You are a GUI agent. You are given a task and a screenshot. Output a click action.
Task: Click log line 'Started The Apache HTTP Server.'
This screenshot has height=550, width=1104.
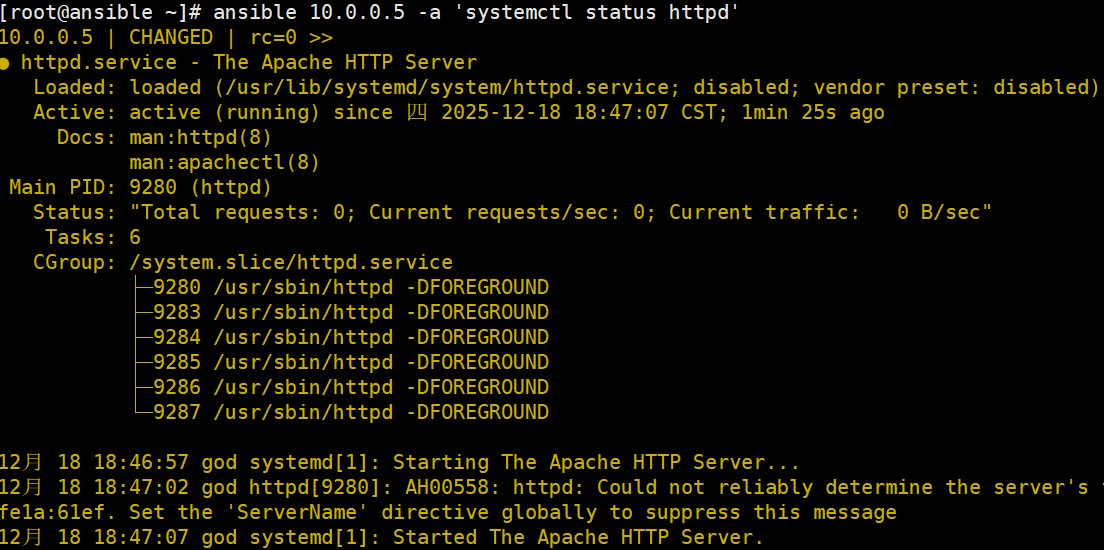578,538
